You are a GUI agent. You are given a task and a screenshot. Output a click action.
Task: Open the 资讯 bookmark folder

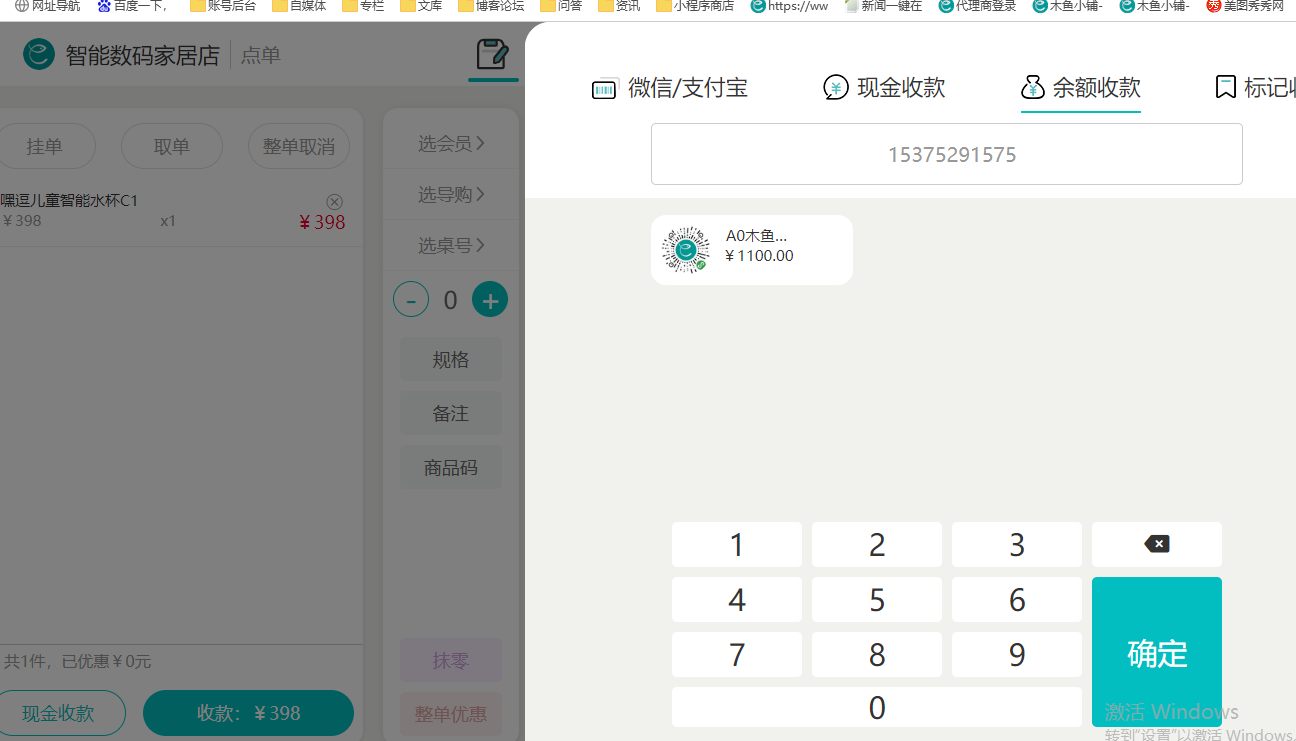[x=619, y=6]
